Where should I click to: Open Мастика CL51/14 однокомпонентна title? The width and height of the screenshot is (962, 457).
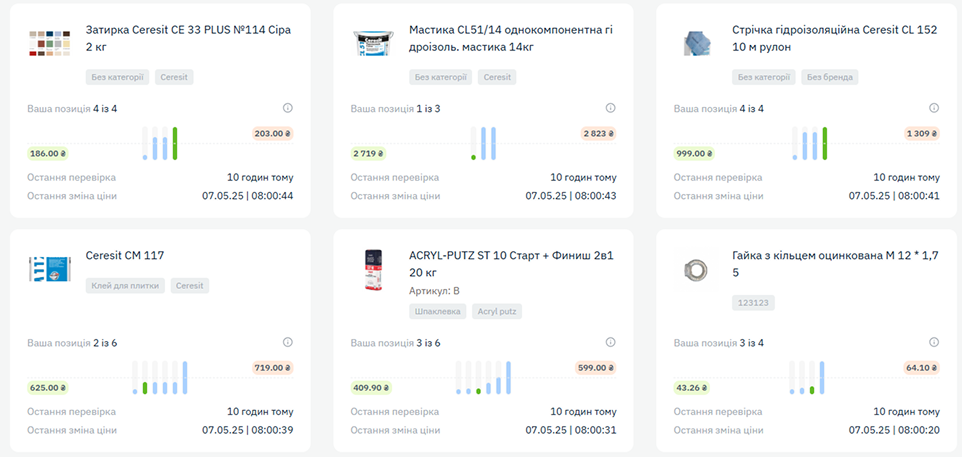[511, 38]
